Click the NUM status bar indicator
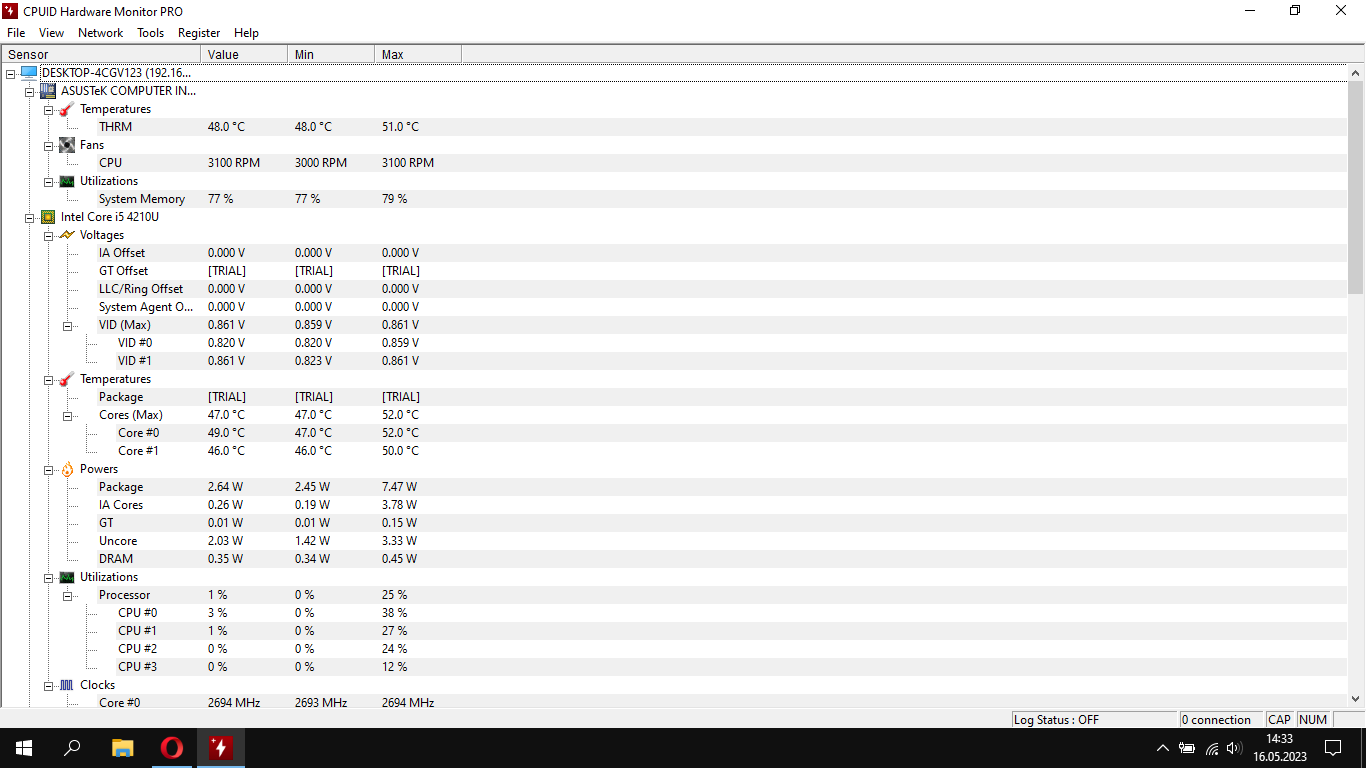The image size is (1366, 768). point(1313,719)
